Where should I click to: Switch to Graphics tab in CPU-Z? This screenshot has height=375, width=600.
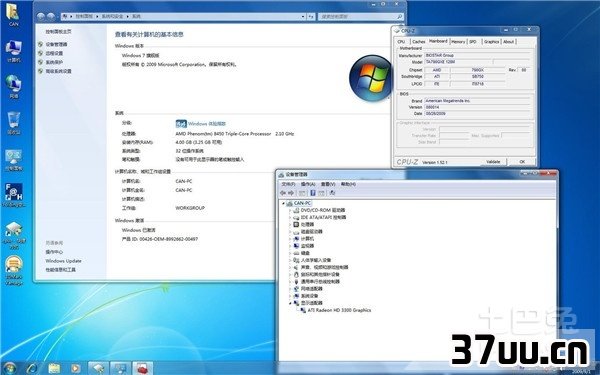(491, 42)
